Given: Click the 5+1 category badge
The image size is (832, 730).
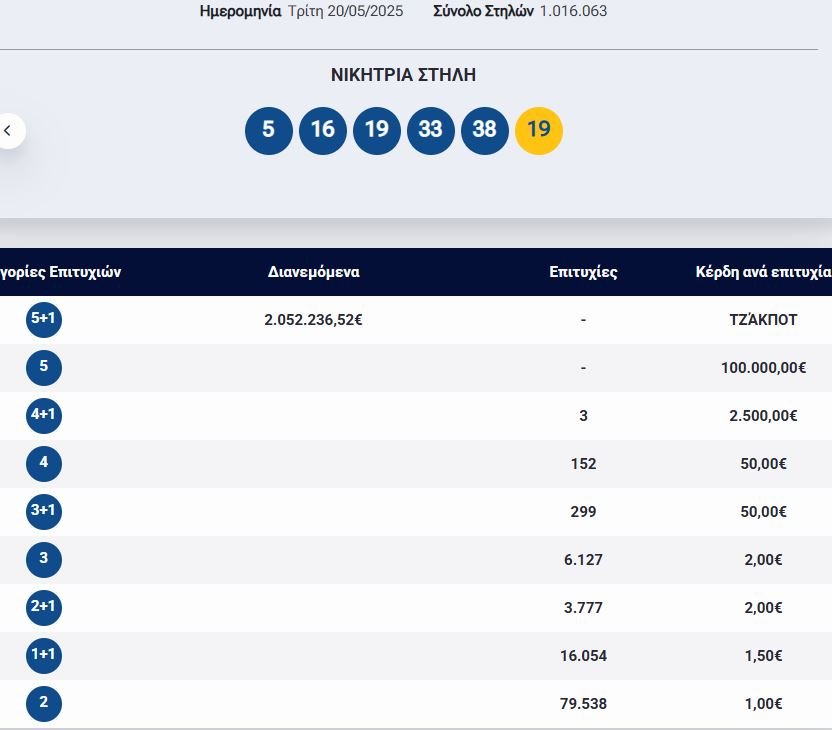Looking at the screenshot, I should pos(43,320).
